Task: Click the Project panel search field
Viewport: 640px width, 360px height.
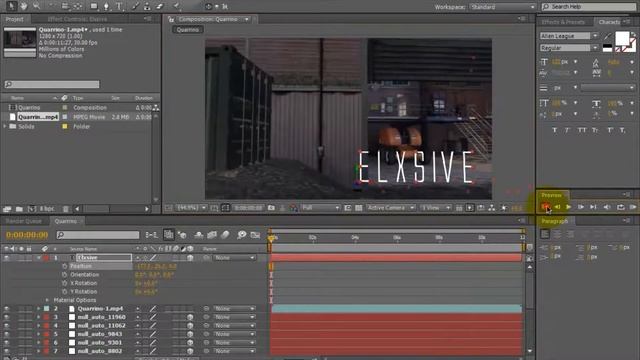Action: (x=52, y=84)
